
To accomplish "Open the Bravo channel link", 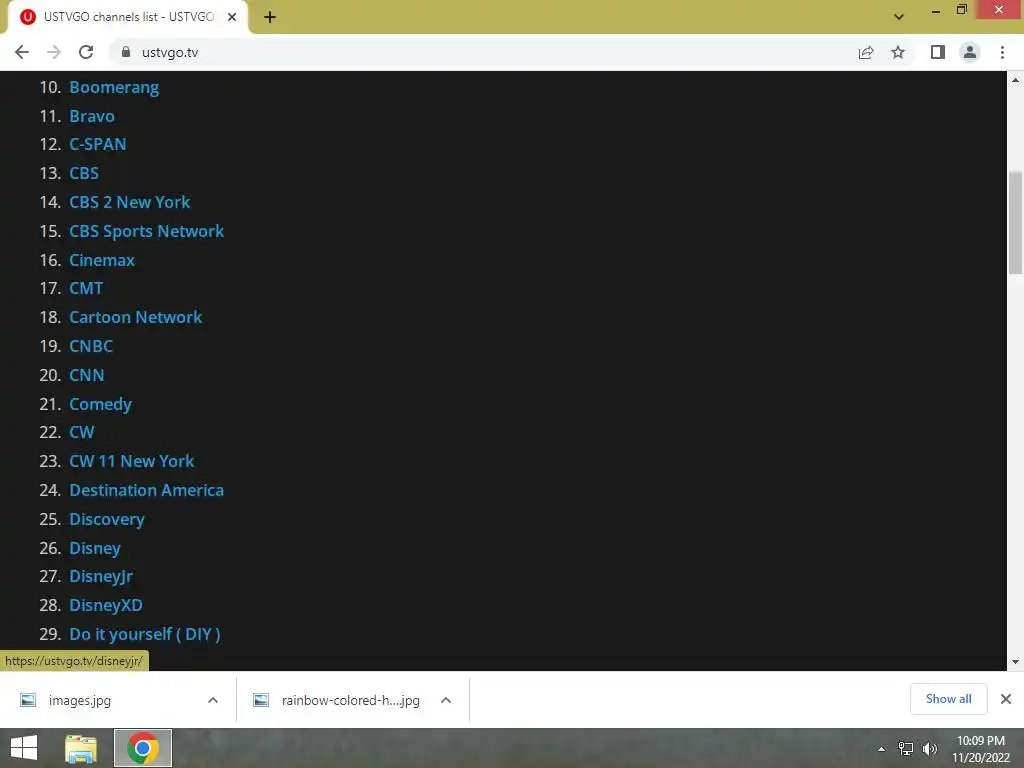I will pos(92,116).
